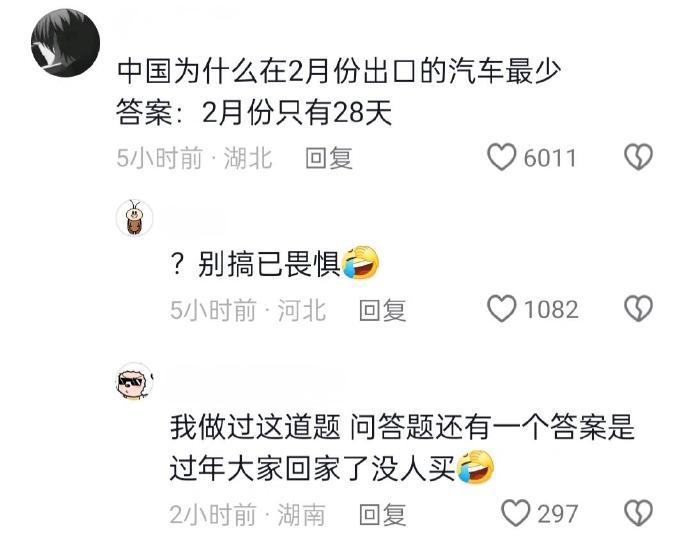This screenshot has height=549, width=690.
Task: Like the reply with 297 likes
Action: coord(516,513)
